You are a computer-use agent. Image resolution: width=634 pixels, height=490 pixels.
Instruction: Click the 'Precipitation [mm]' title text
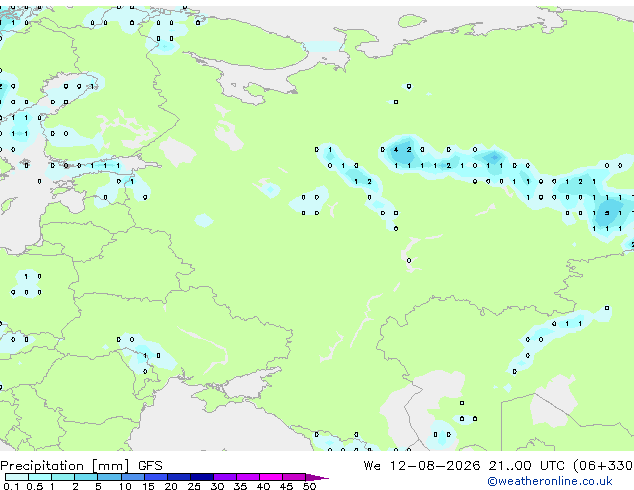pyautogui.click(x=65, y=466)
